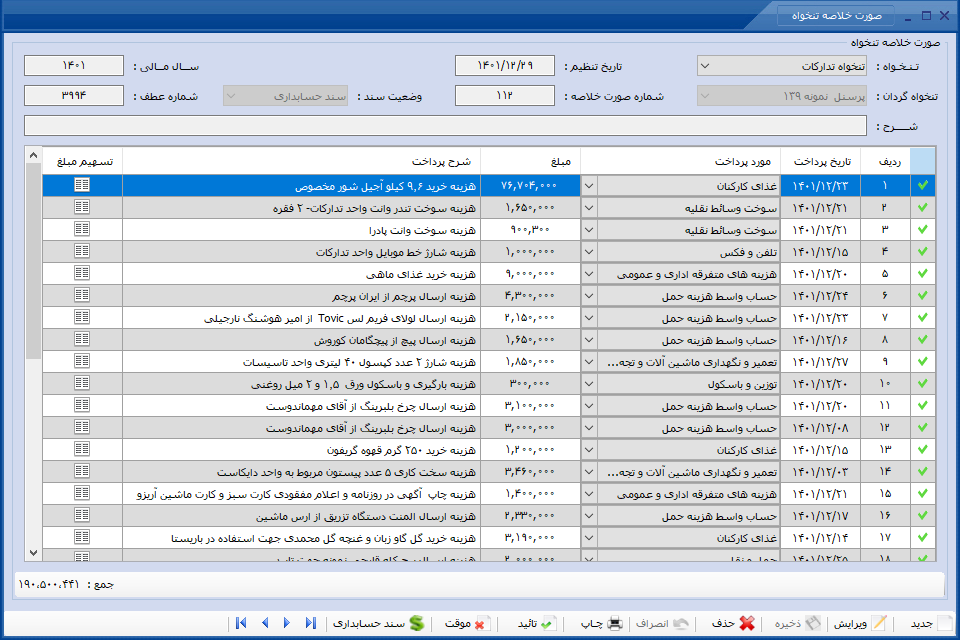Toggle green checkmark of row ۱۷

point(923,538)
